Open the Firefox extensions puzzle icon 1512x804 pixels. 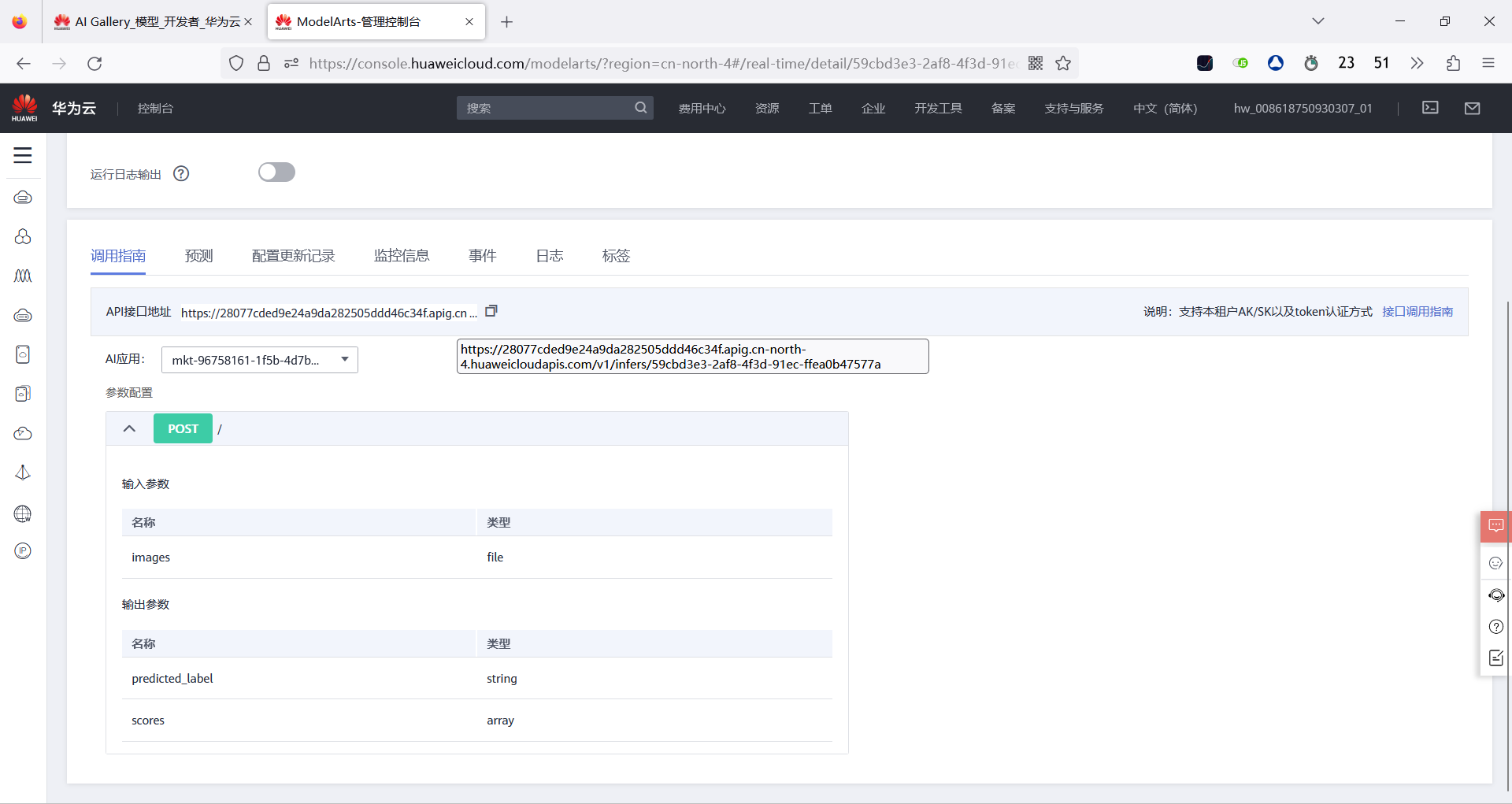(x=1453, y=63)
